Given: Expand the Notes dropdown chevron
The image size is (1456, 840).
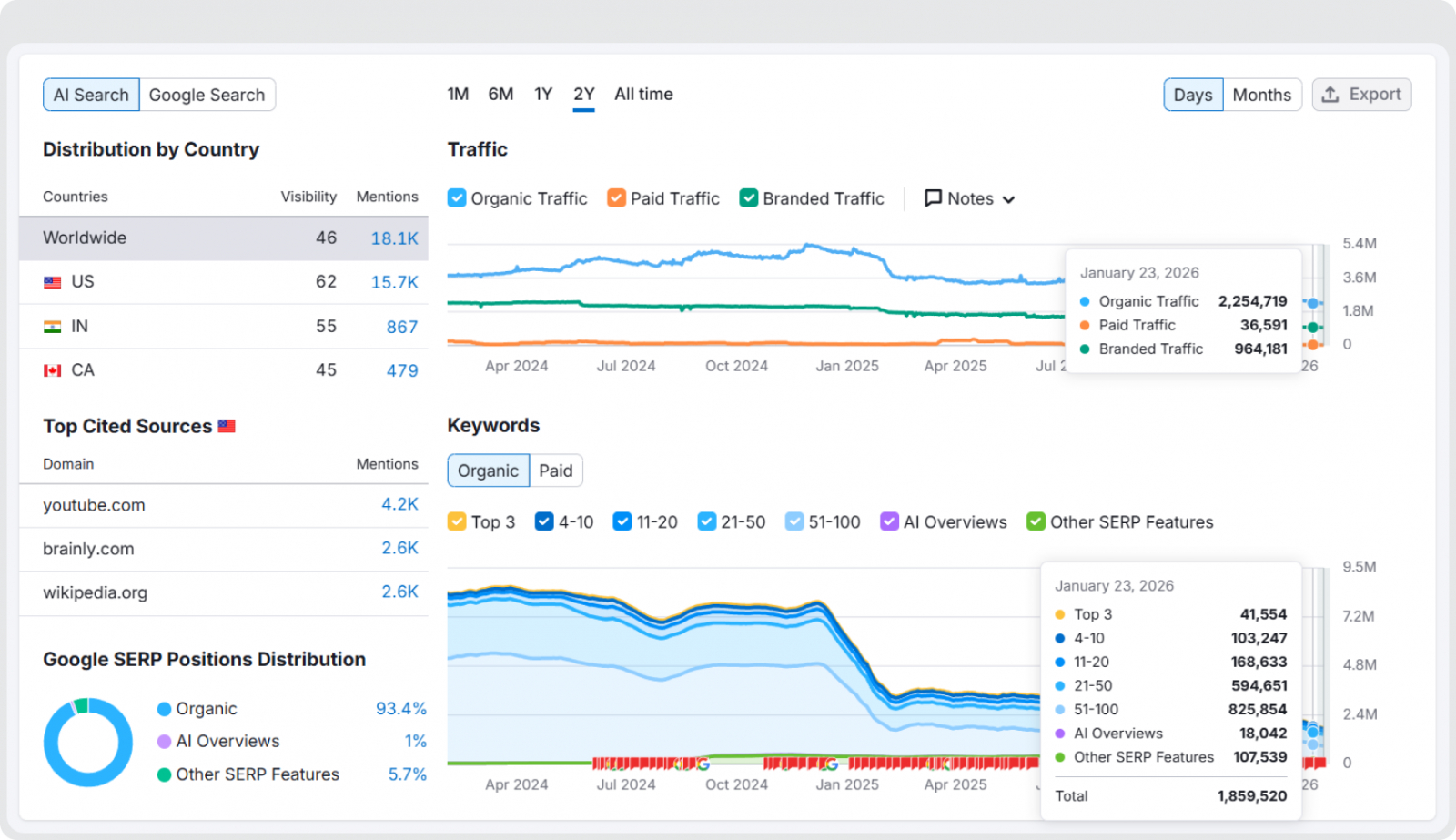Looking at the screenshot, I should point(1008,199).
